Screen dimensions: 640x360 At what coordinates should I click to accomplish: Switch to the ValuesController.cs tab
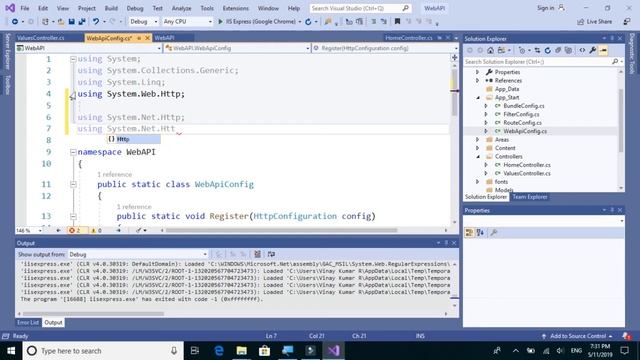(40, 38)
